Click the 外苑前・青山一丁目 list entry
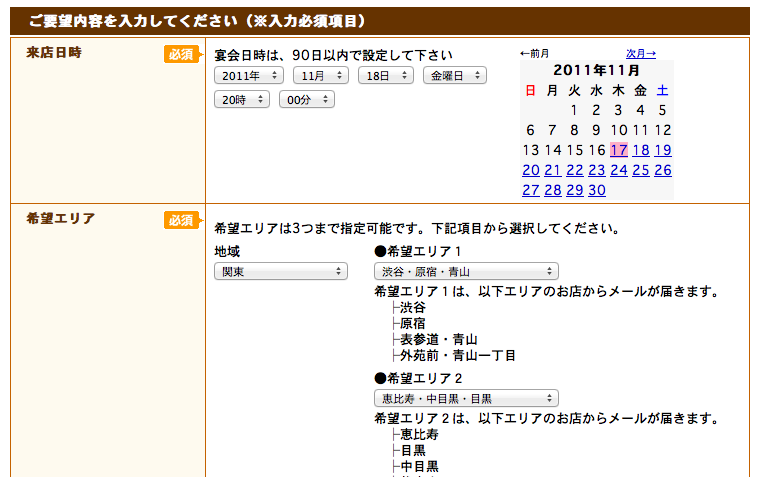 tap(458, 356)
